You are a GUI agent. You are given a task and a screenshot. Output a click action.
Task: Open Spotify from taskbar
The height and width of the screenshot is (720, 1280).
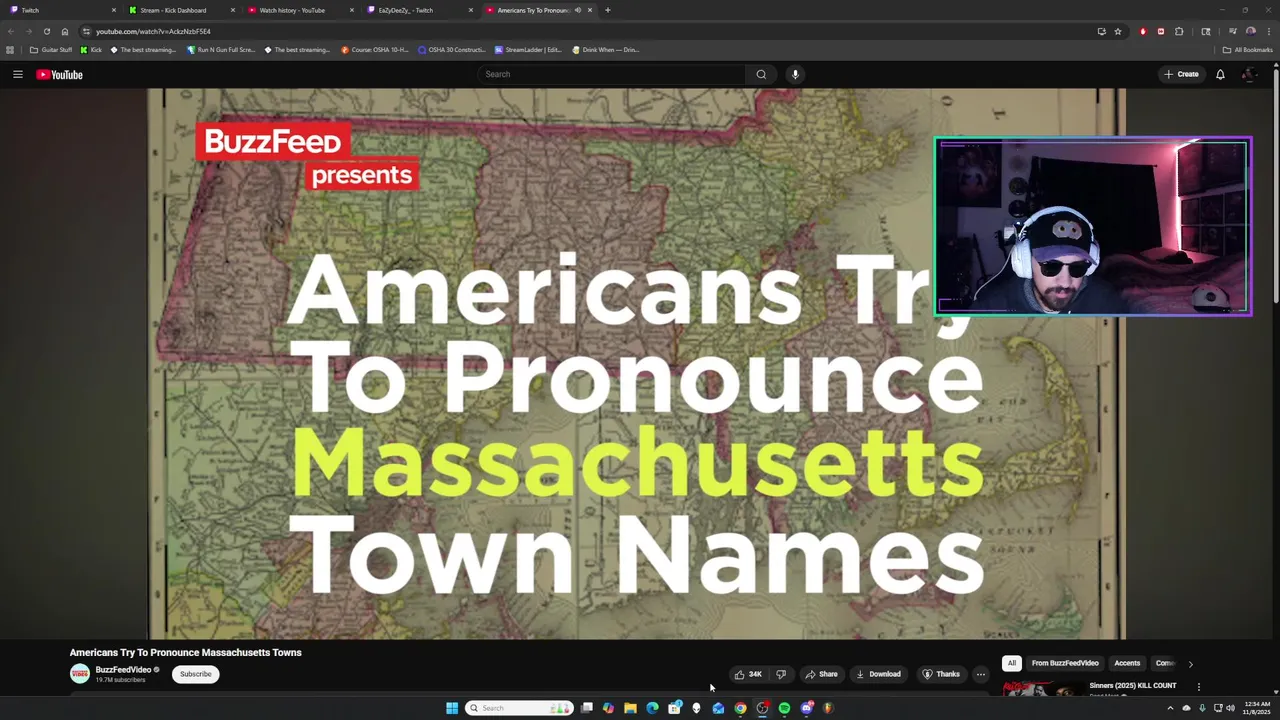[784, 708]
